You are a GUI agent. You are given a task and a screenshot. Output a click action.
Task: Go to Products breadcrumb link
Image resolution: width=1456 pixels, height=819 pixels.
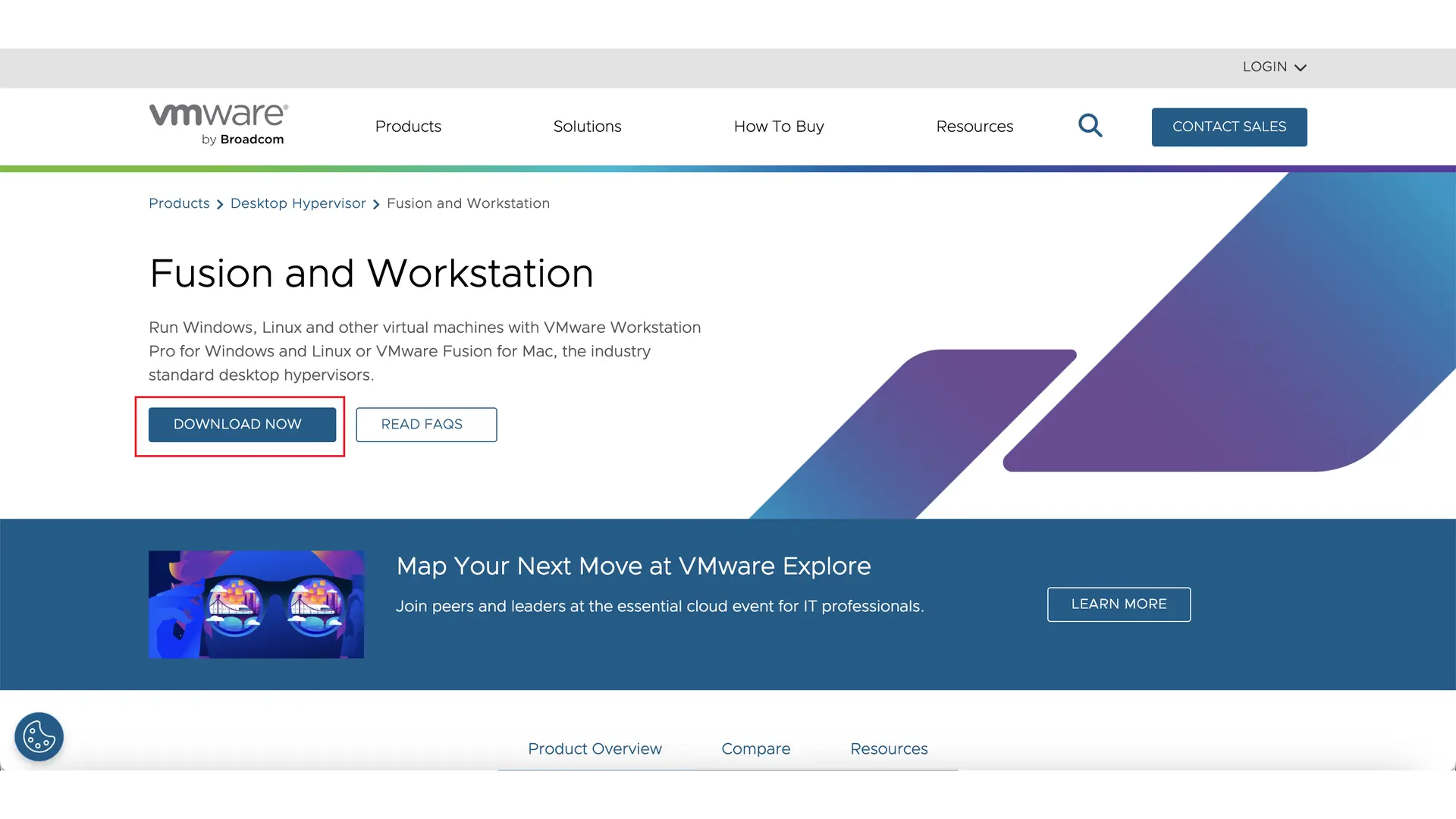[179, 203]
